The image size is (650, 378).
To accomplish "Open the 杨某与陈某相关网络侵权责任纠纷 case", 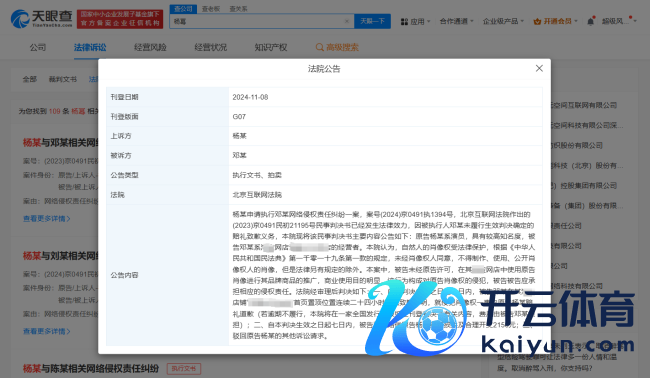I will click(x=91, y=368).
